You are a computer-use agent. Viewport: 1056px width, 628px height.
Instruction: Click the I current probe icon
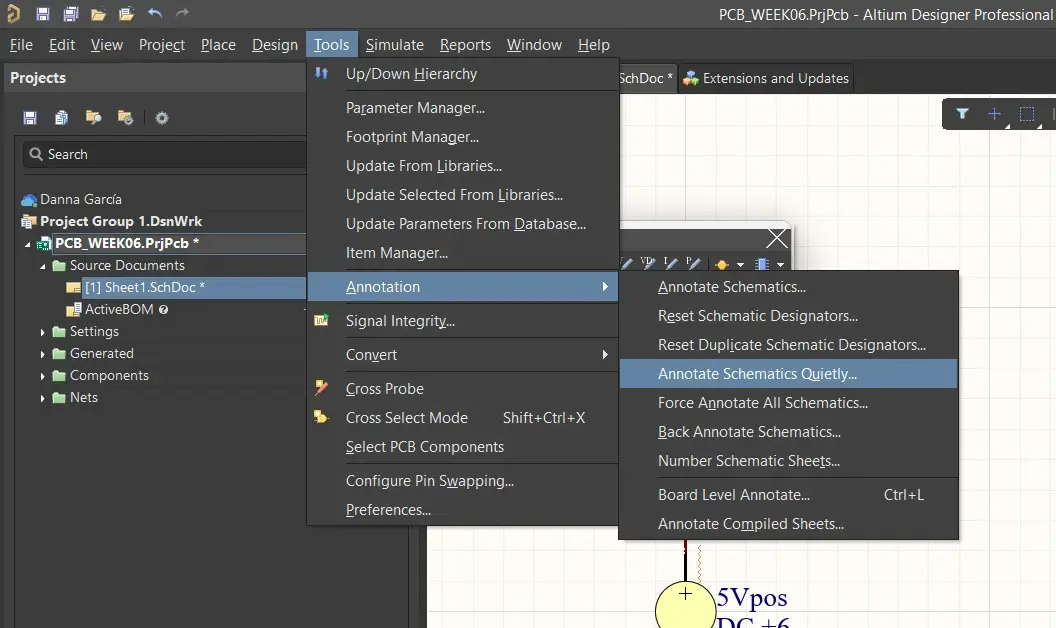[x=670, y=263]
